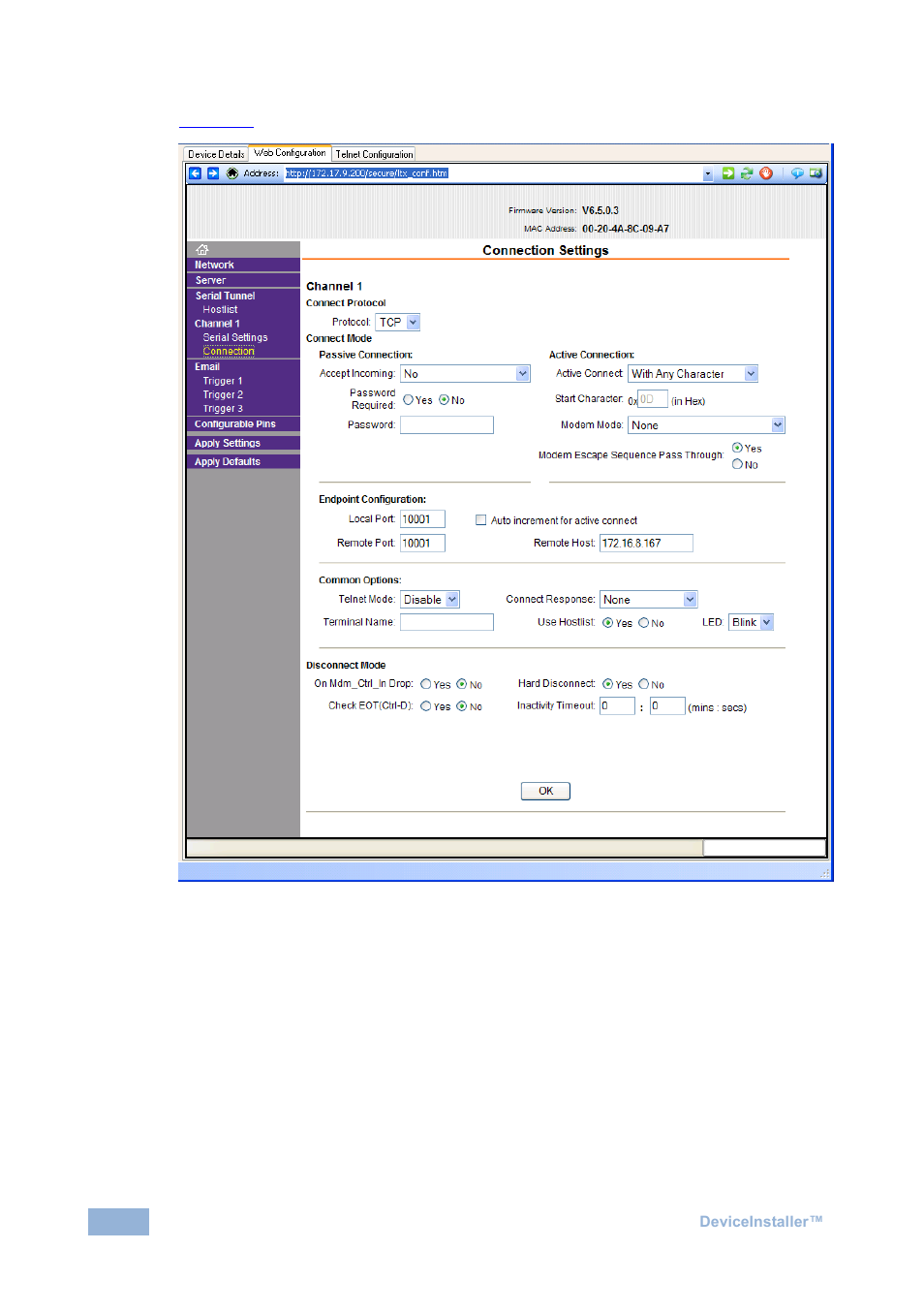Select the Home icon above the Network menu

point(202,249)
